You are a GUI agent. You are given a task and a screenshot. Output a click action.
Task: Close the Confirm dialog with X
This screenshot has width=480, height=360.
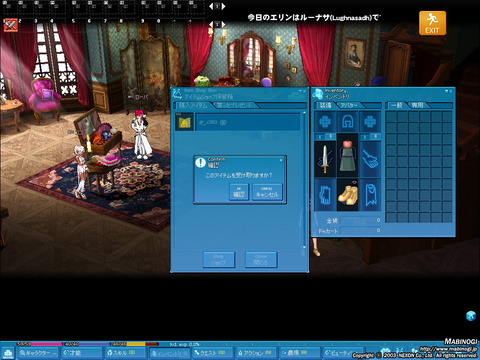281,160
